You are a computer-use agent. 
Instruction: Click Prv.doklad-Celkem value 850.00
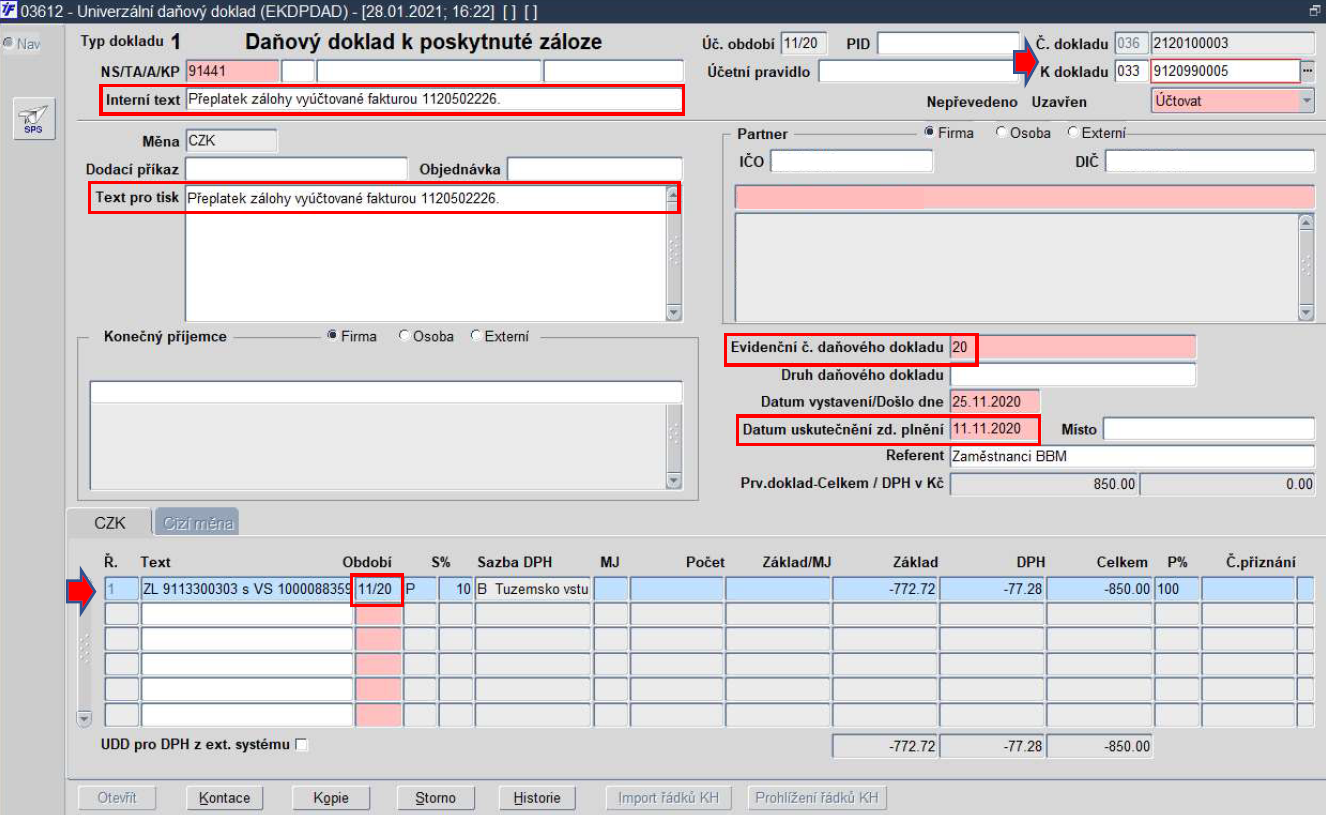pos(1044,484)
